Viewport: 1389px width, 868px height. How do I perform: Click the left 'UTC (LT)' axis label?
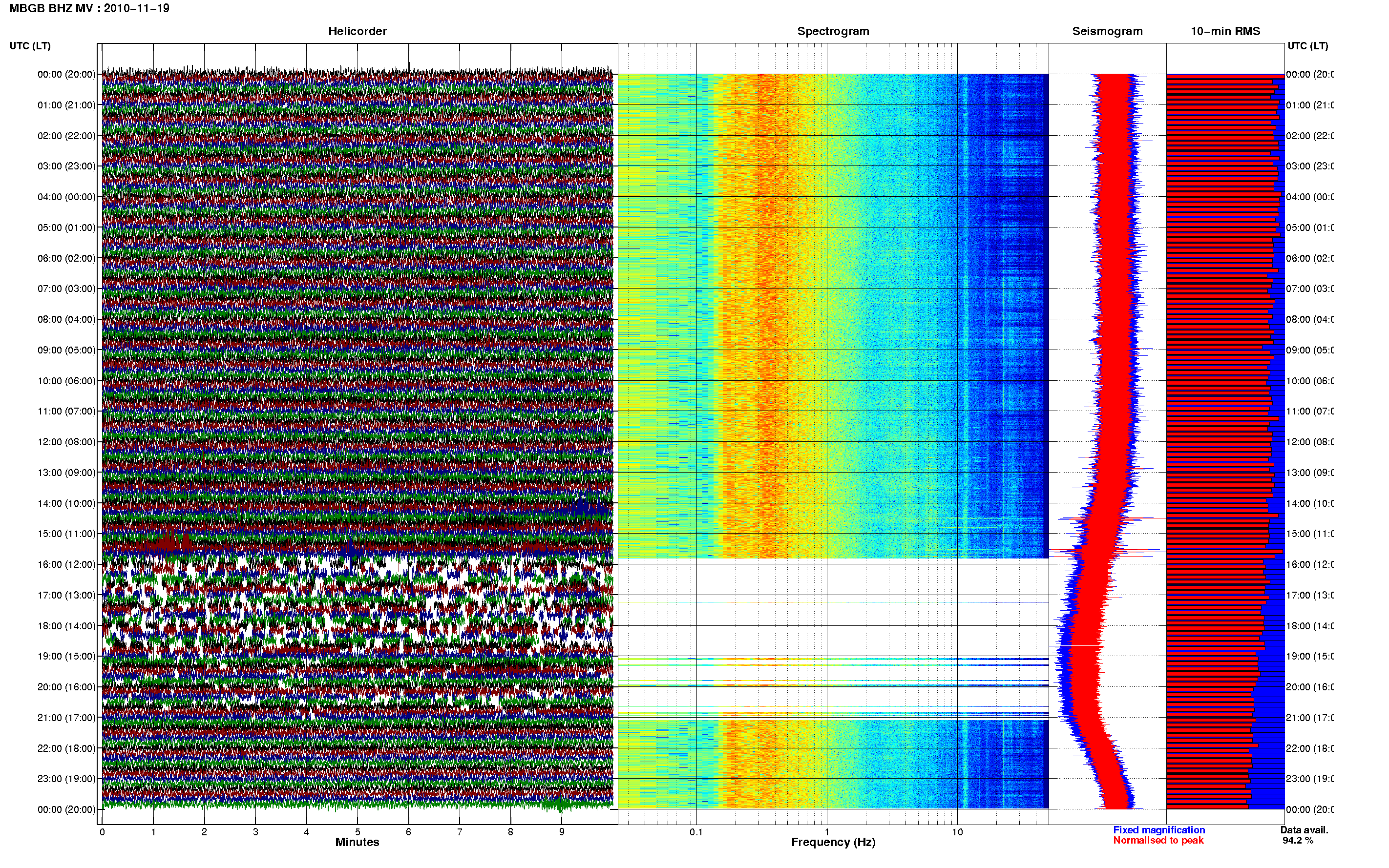pos(30,45)
